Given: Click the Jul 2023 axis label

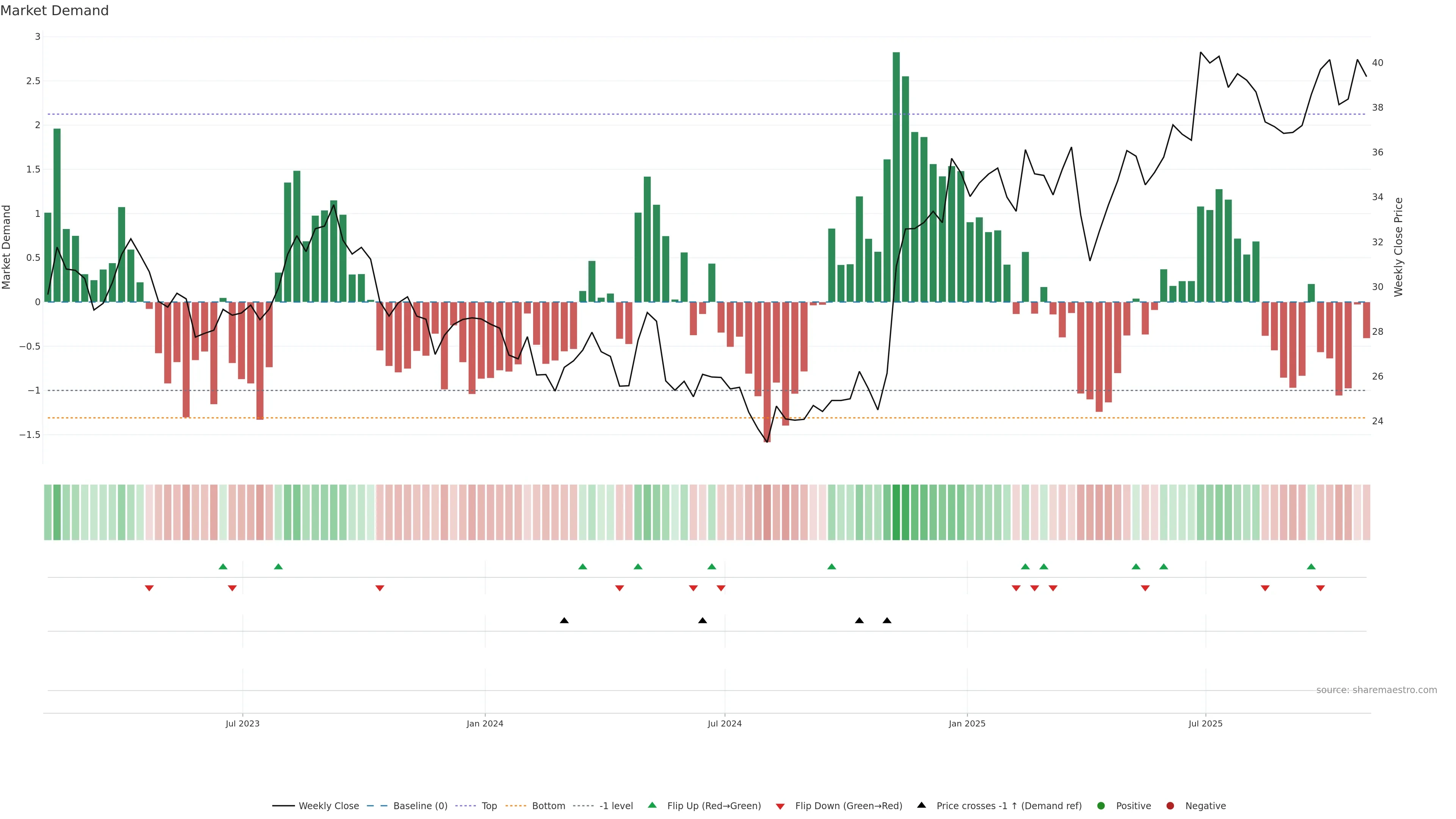Looking at the screenshot, I should (243, 723).
